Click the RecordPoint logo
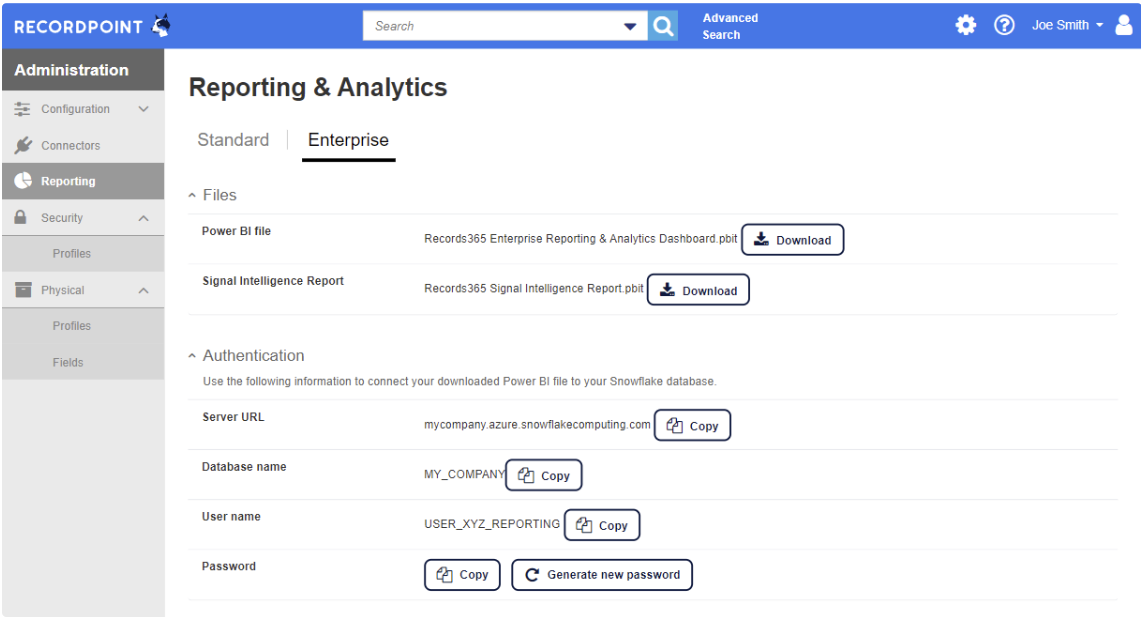The height and width of the screenshot is (619, 1143). pos(93,26)
